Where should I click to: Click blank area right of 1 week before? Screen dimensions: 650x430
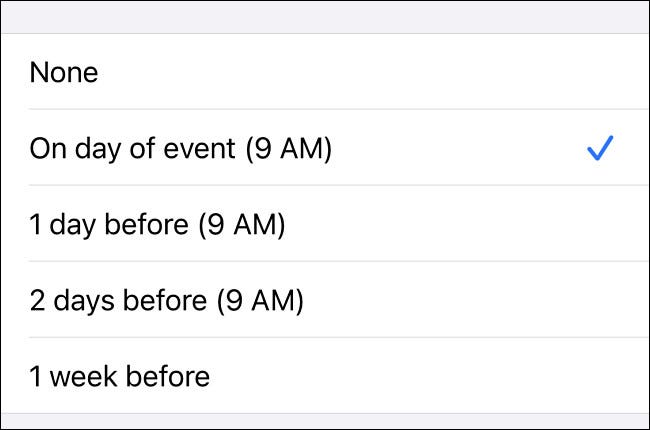click(450, 376)
